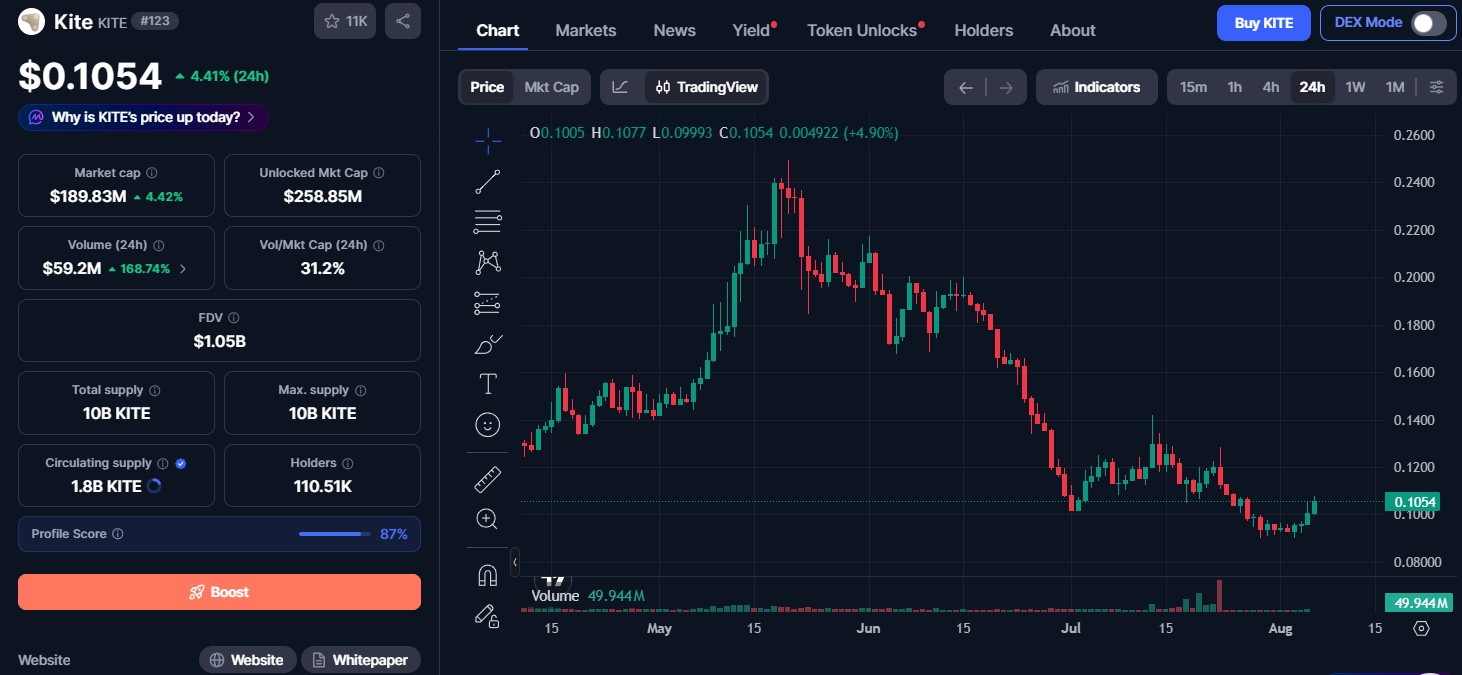Select the crosshair cursor tool
Viewport: 1462px width, 675px height.
coord(488,141)
